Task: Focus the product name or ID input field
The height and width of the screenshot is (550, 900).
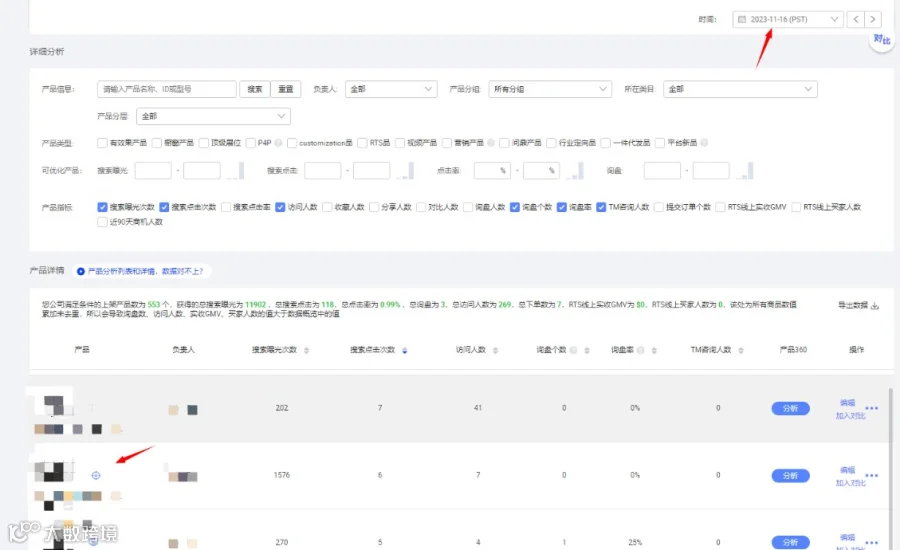Action: pyautogui.click(x=167, y=89)
